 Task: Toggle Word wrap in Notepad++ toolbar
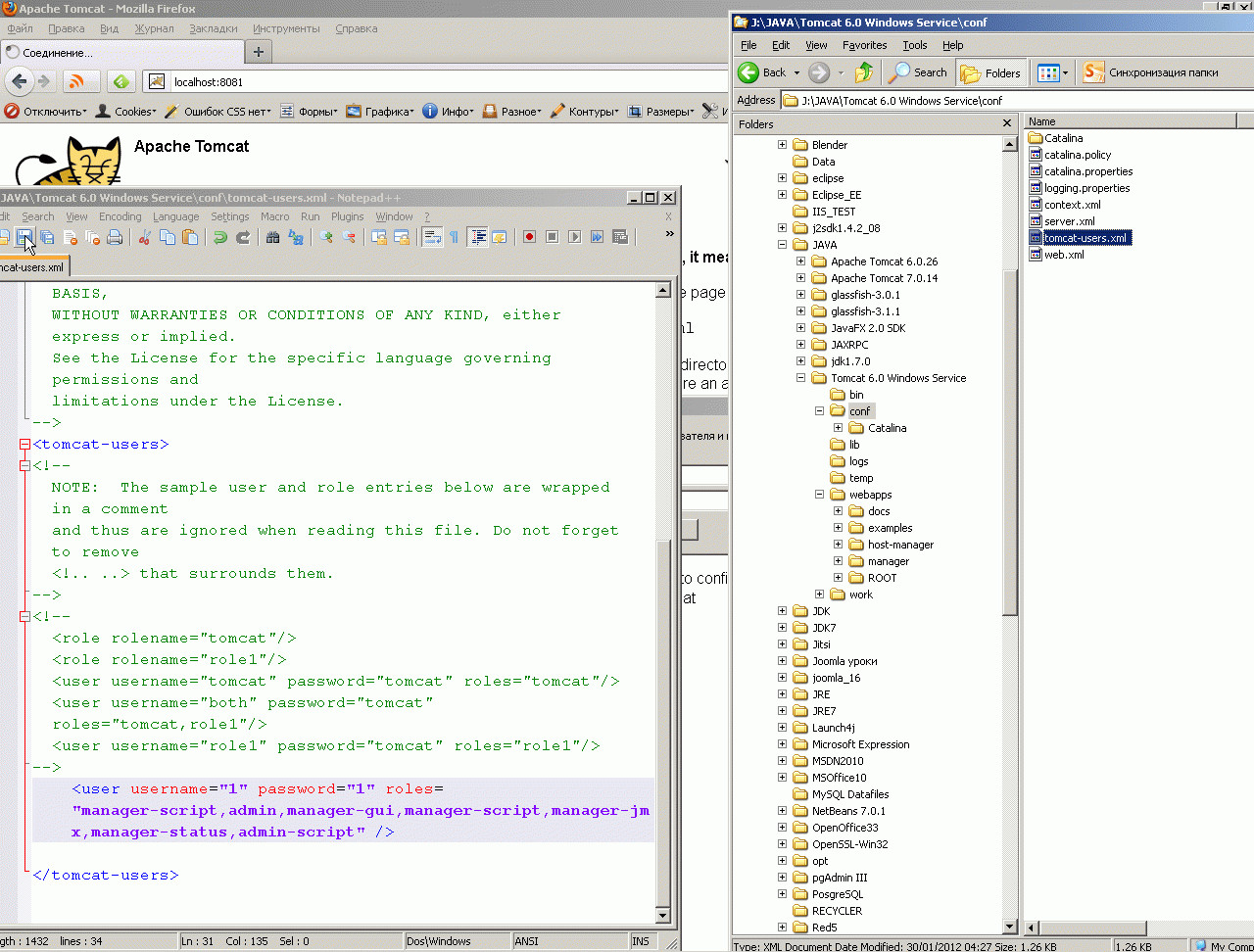(432, 237)
